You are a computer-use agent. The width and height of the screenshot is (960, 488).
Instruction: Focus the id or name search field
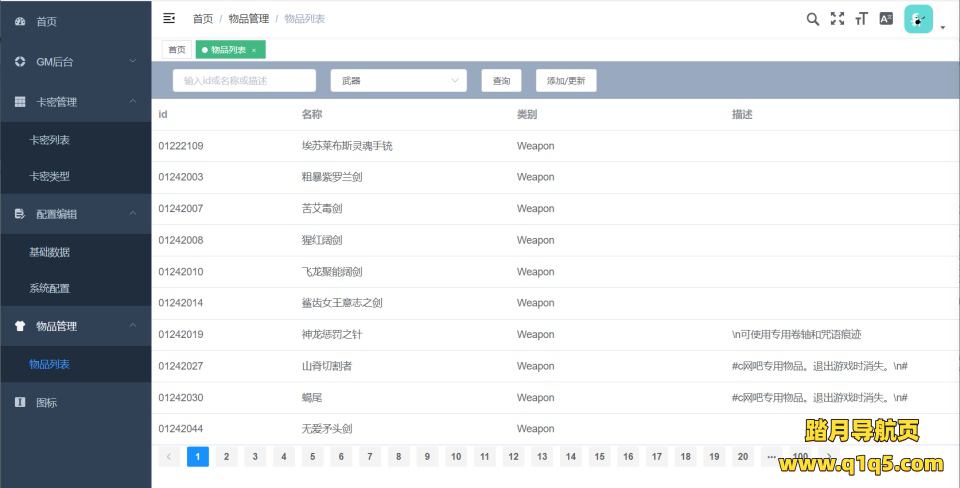point(244,81)
